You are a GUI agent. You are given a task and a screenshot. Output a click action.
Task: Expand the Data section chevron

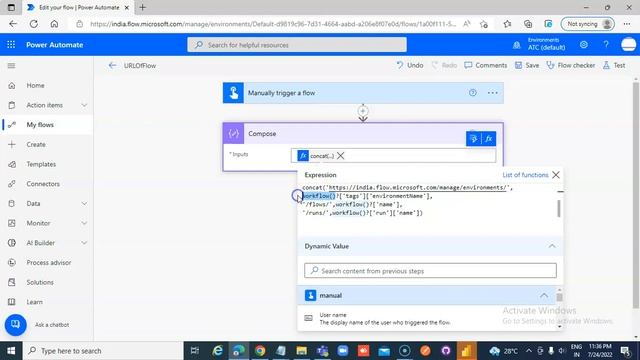tap(84, 204)
